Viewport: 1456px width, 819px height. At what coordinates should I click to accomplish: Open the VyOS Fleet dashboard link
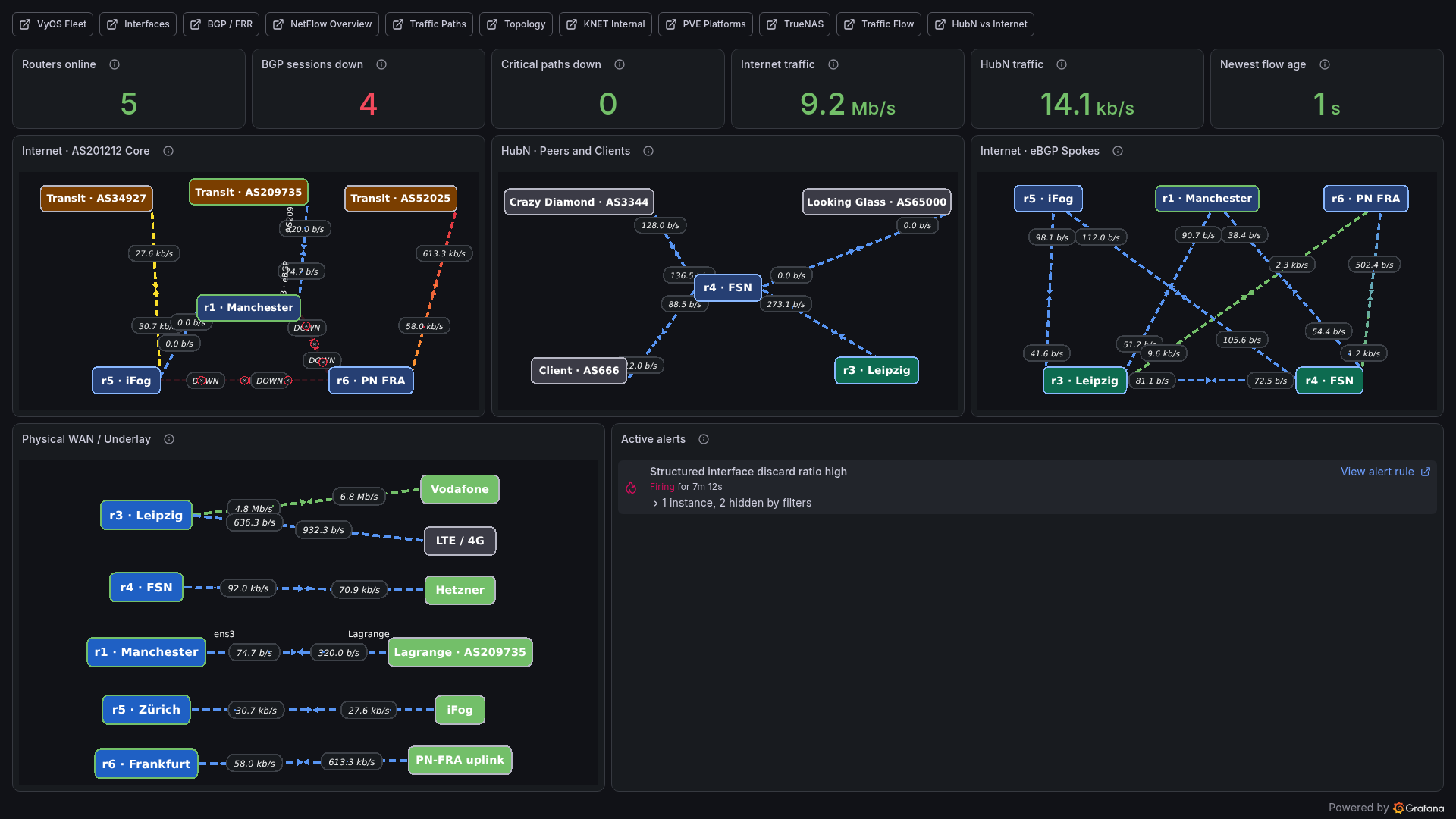point(52,24)
